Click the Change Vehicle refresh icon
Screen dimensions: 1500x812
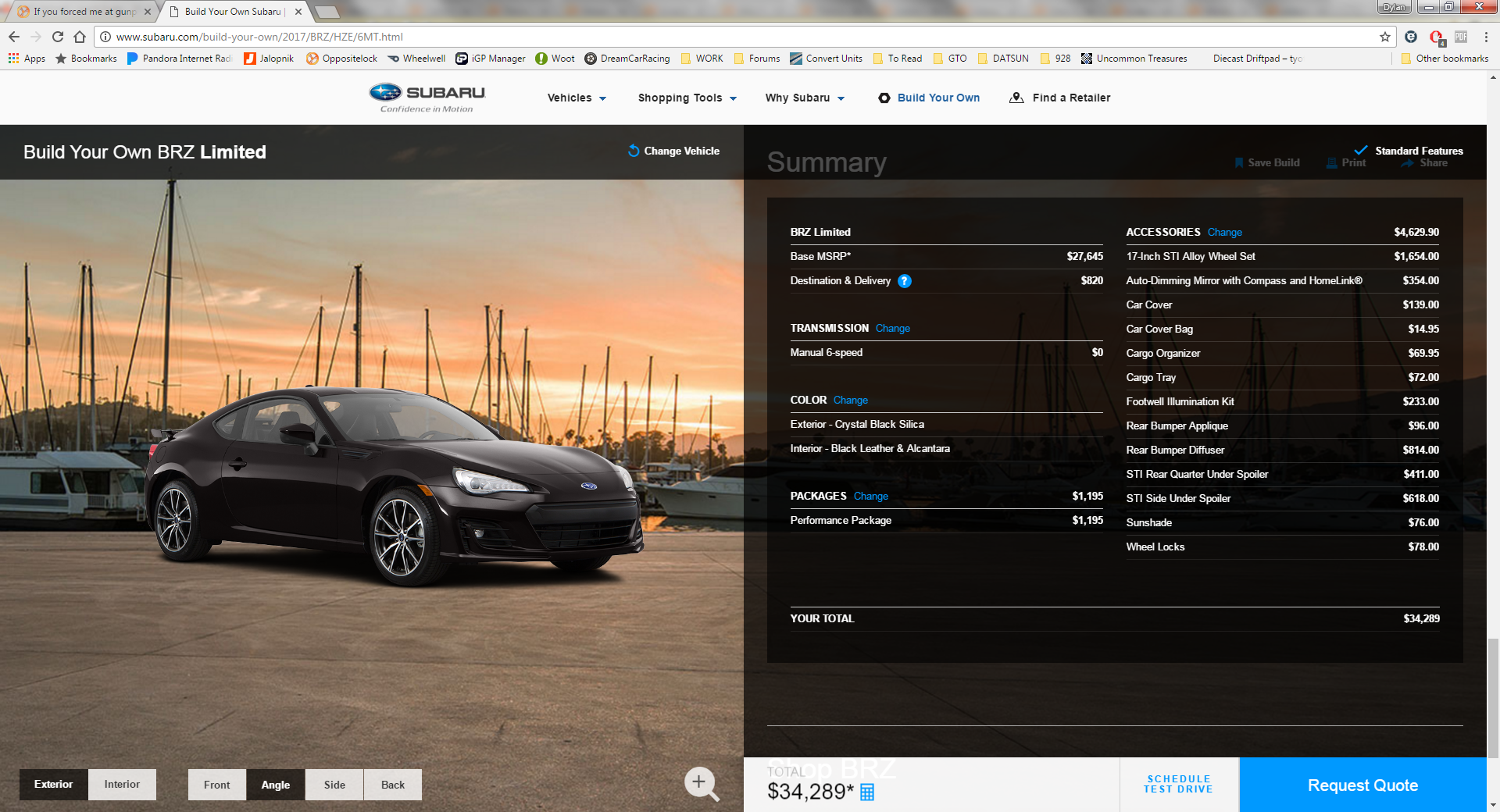click(x=634, y=151)
